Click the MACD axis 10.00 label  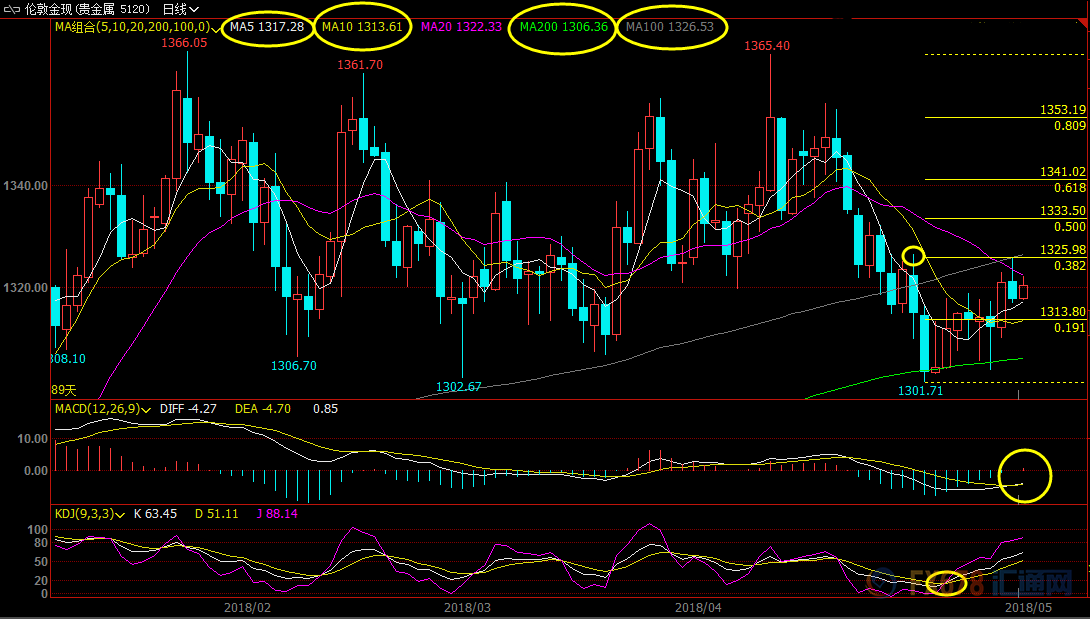coord(33,439)
